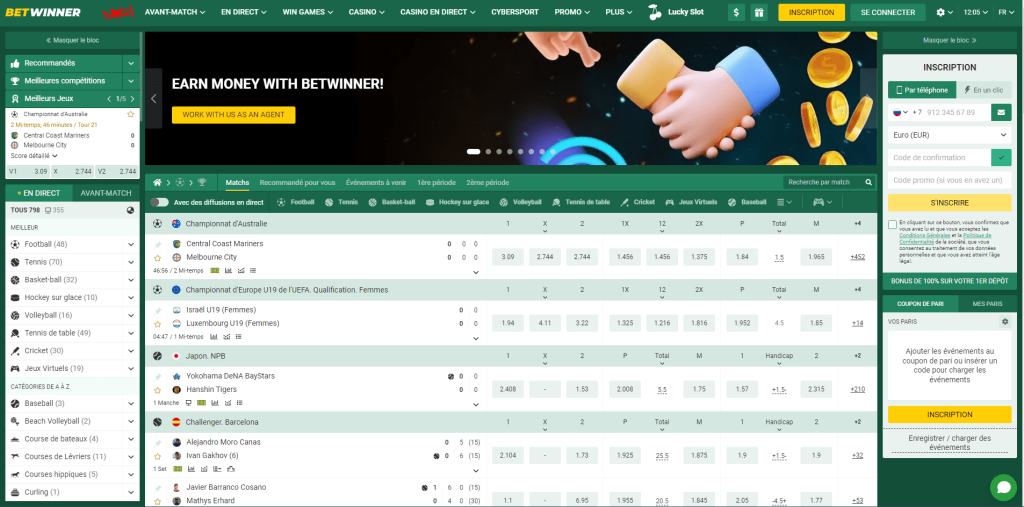
Task: Filter by Cricket in sports toolbar
Action: coord(638,203)
